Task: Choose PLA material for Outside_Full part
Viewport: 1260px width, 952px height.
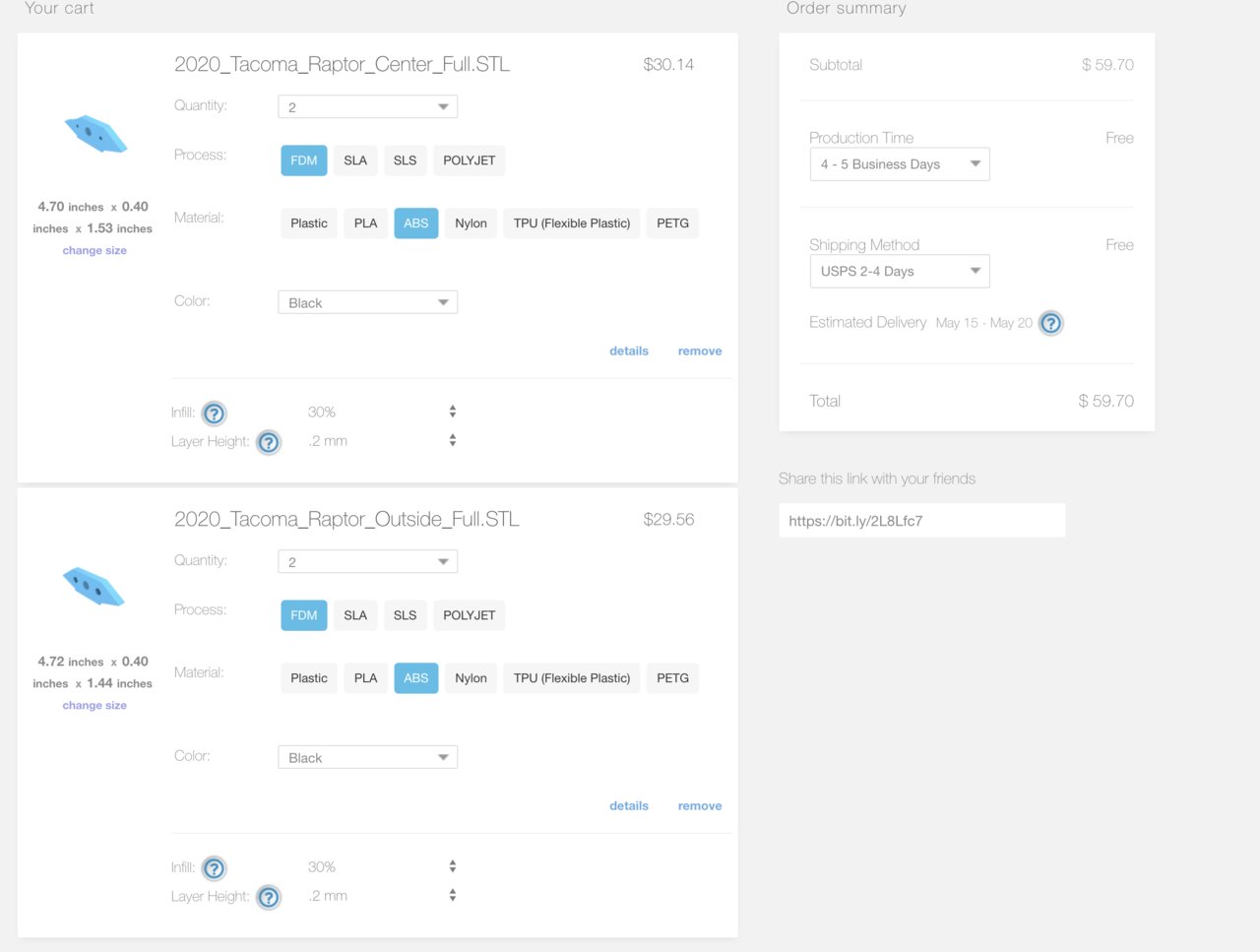Action: (x=366, y=678)
